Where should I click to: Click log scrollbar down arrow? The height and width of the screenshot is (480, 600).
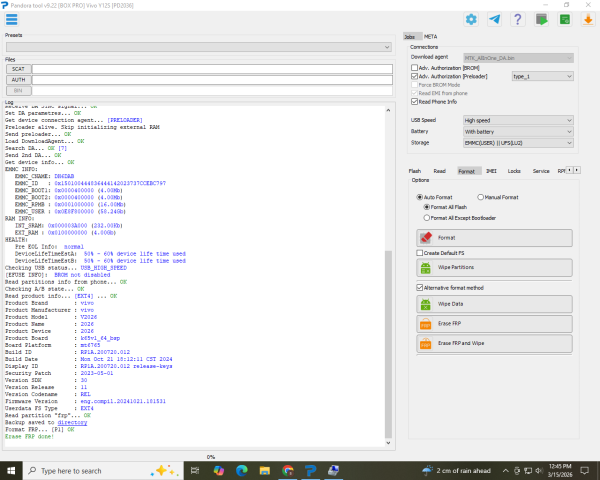388,443
